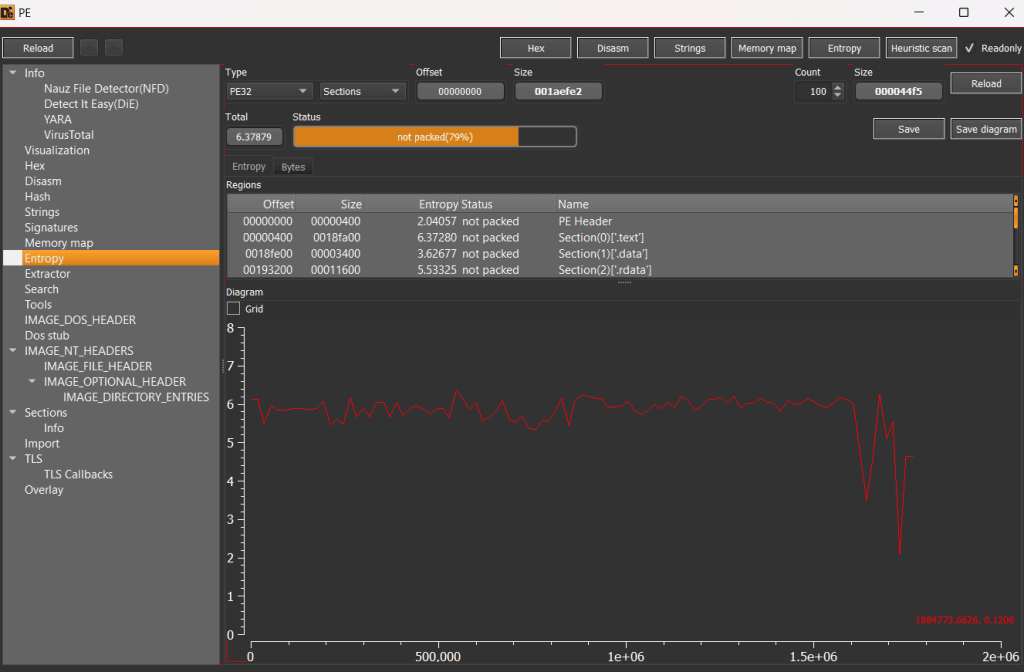Screen dimensions: 1024x672
Task: Decrease the Count spinner value
Action: coord(838,95)
